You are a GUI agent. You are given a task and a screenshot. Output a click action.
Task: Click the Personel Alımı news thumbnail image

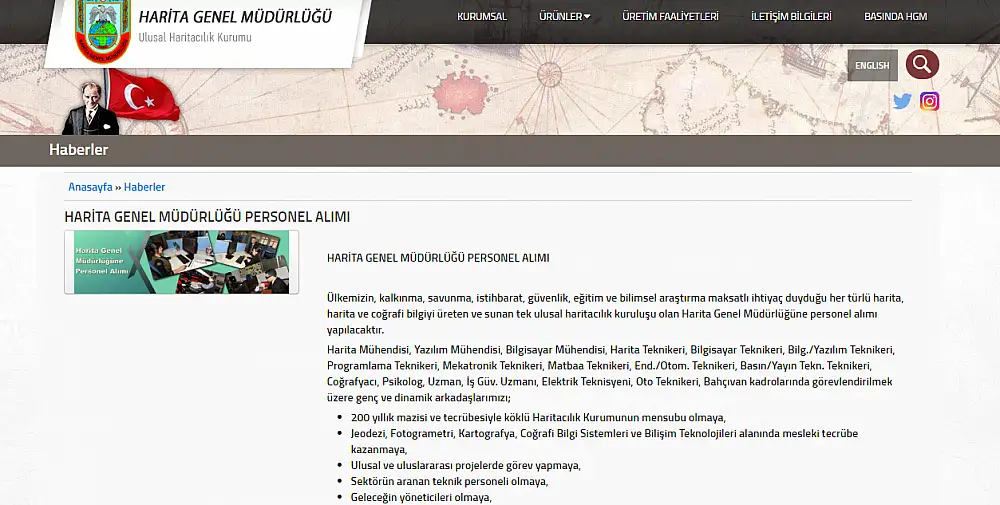[181, 262]
